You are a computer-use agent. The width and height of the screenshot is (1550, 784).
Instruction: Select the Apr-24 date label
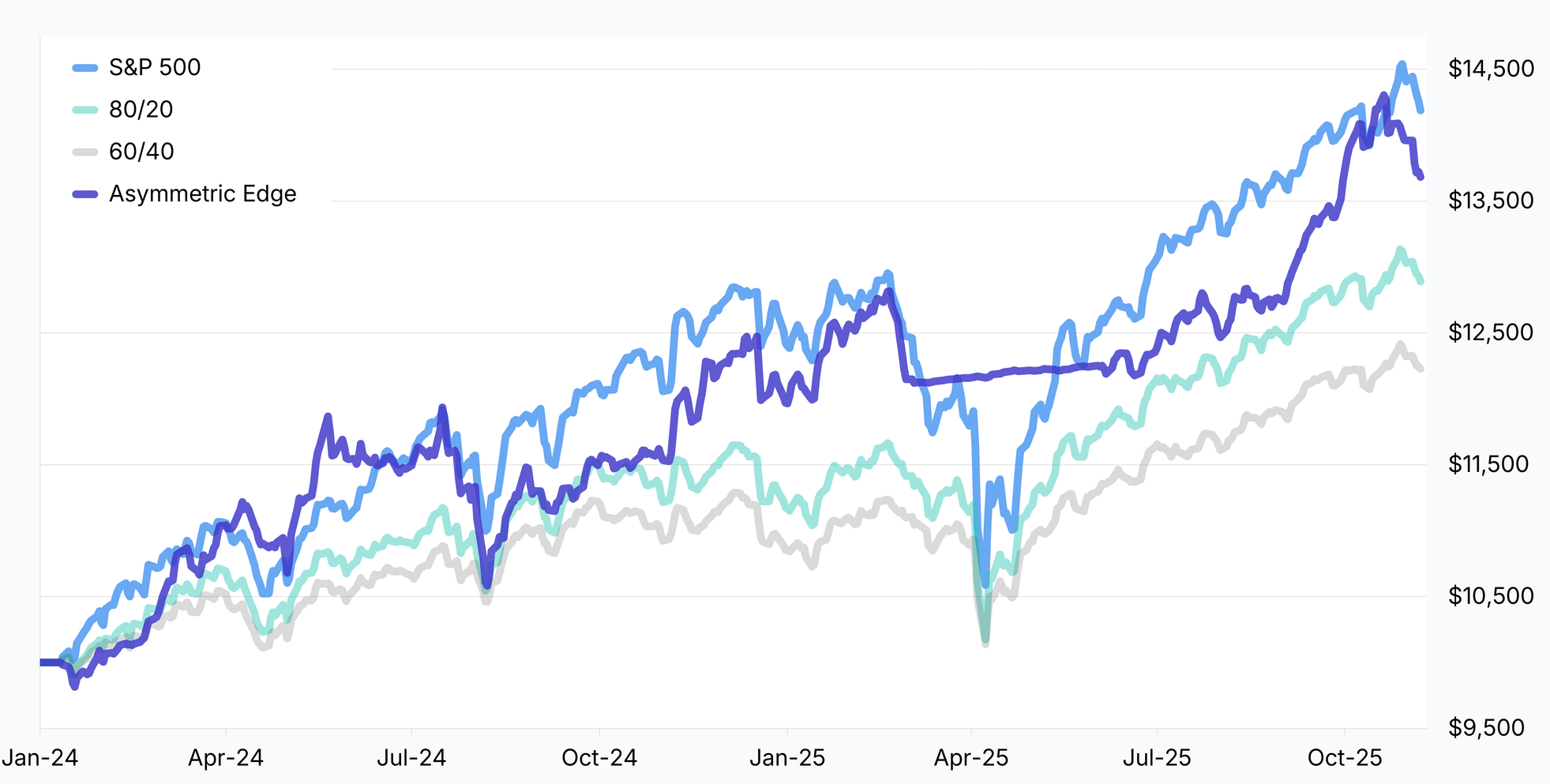click(226, 759)
